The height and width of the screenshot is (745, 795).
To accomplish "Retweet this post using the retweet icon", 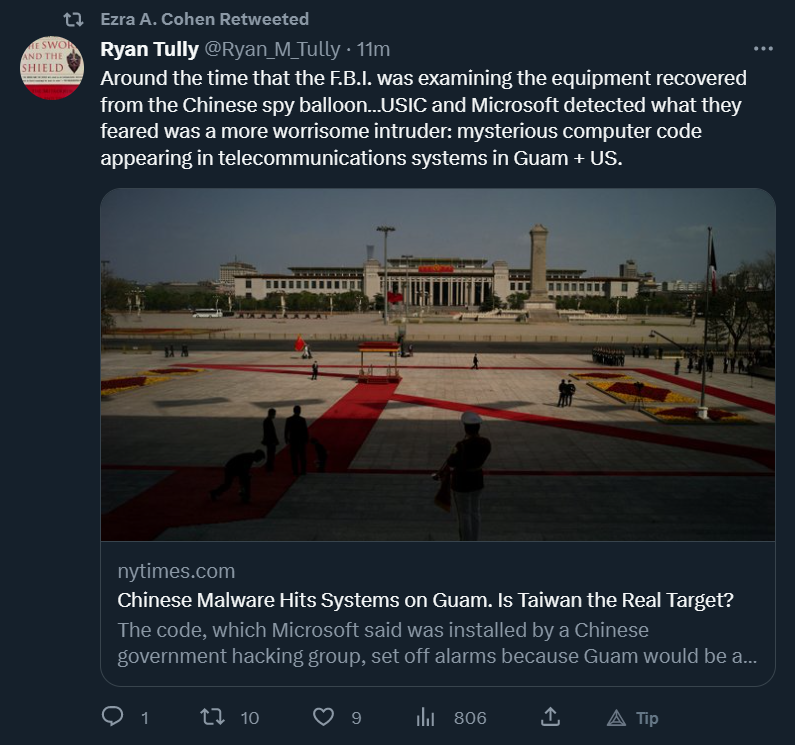I will point(212,717).
